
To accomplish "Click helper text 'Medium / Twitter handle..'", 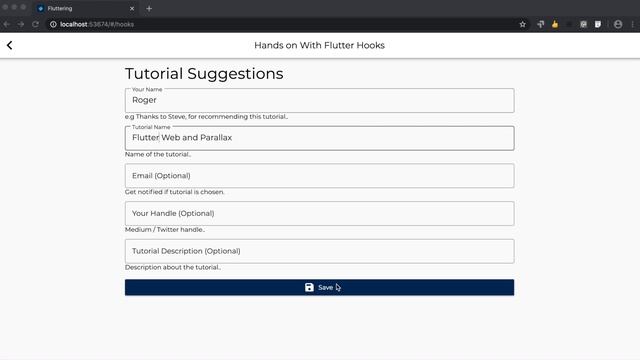I will pyautogui.click(x=165, y=229).
